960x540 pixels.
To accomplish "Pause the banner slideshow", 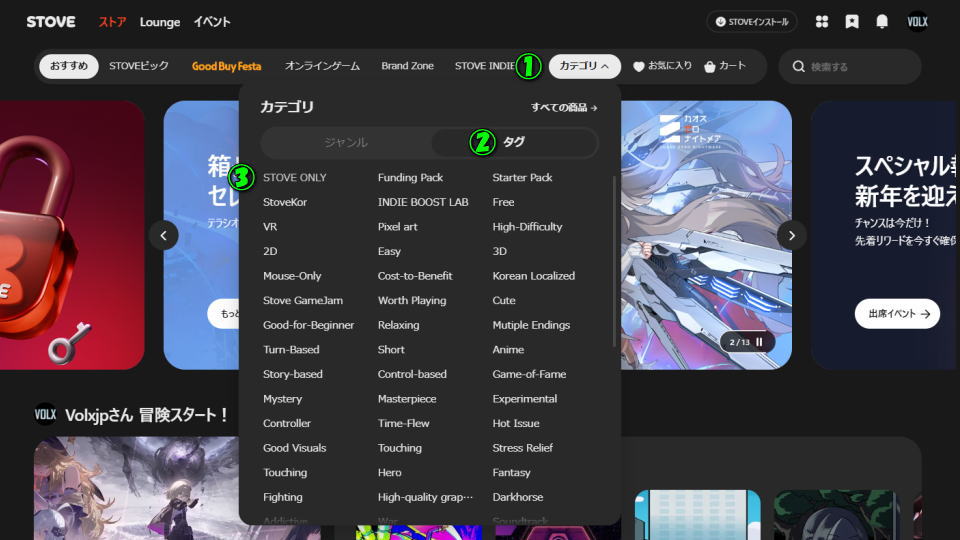I will pos(759,342).
